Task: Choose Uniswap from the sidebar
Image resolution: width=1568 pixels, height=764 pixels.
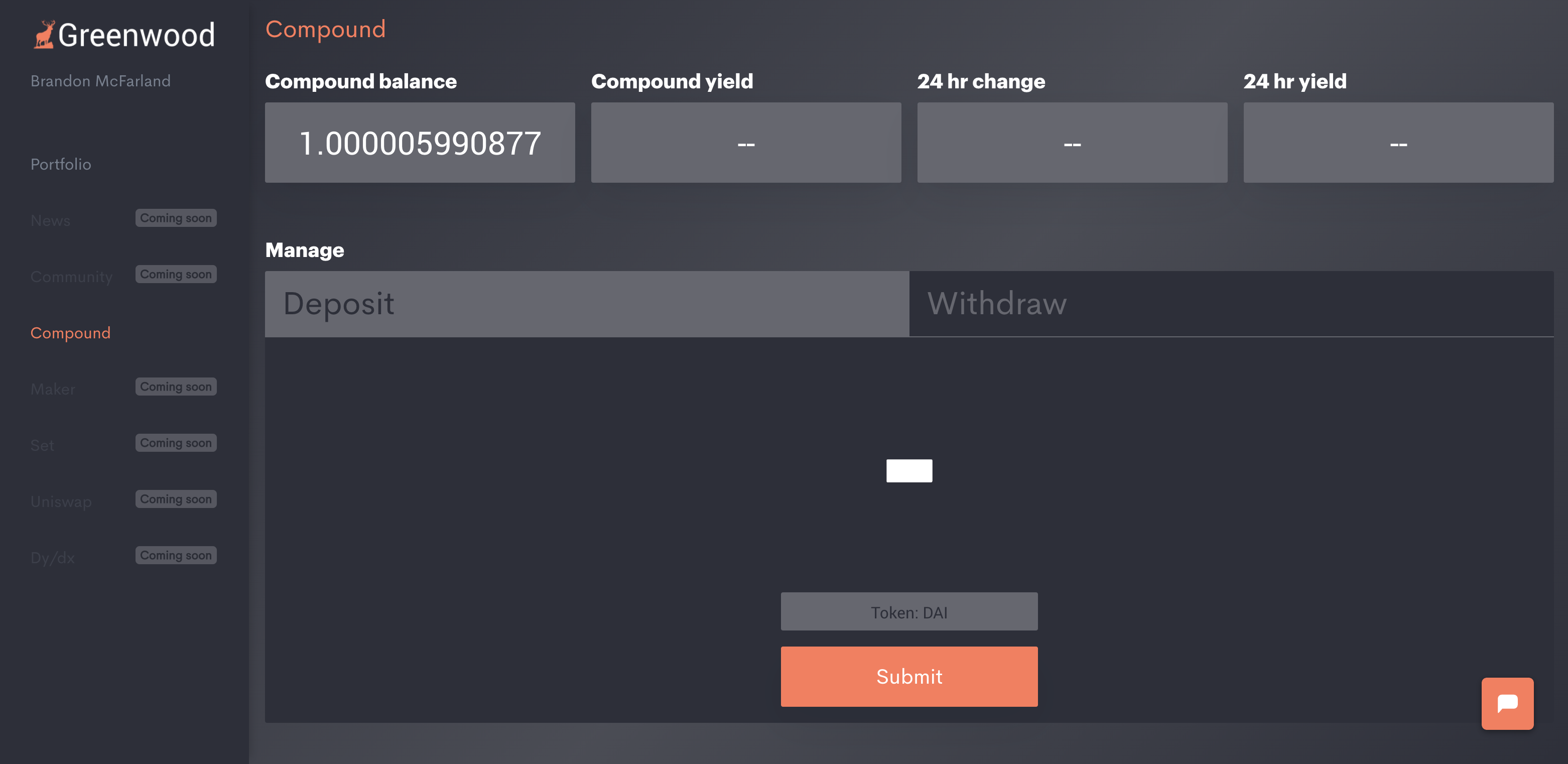Action: [x=61, y=501]
